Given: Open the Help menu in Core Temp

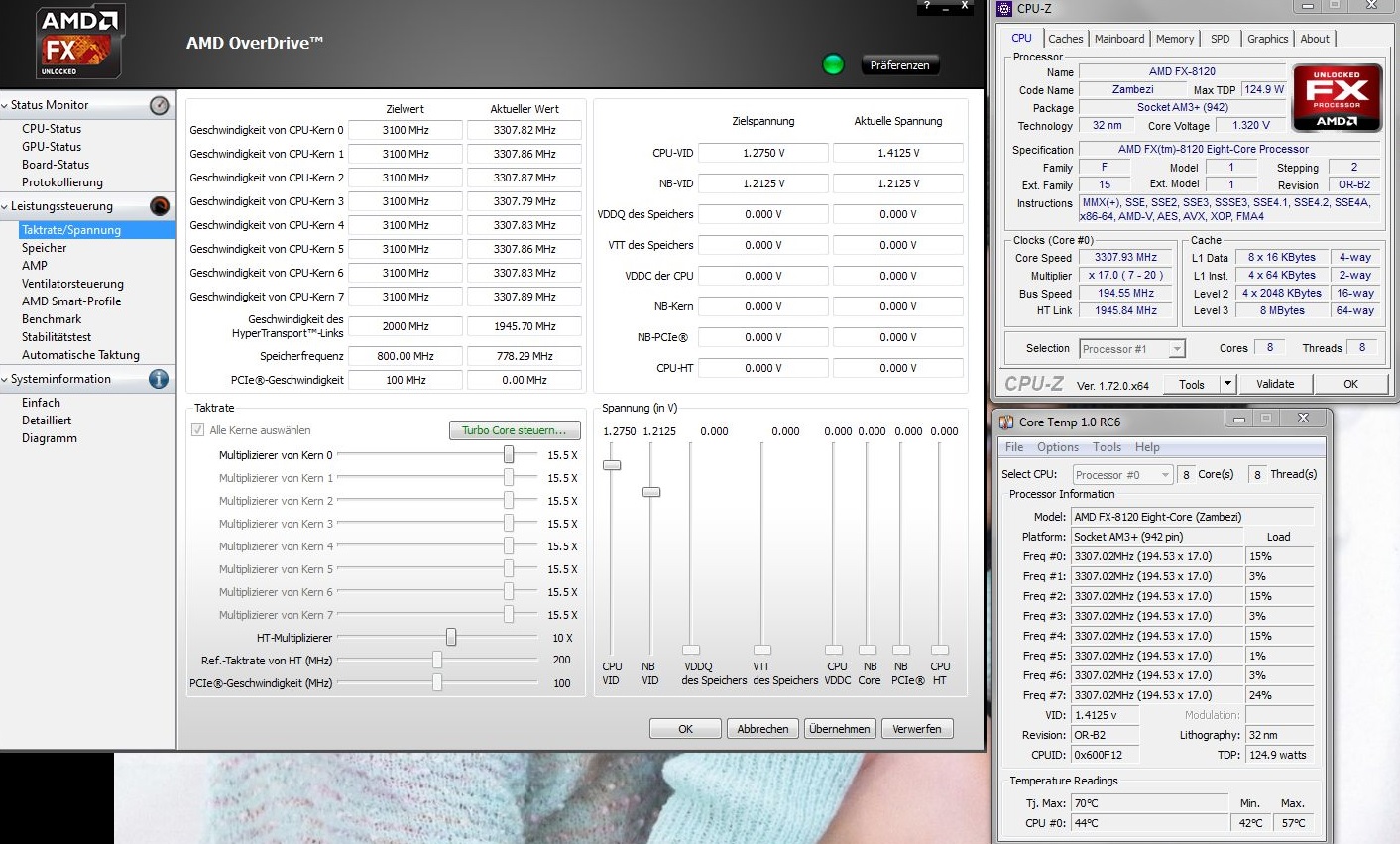Looking at the screenshot, I should [1147, 447].
